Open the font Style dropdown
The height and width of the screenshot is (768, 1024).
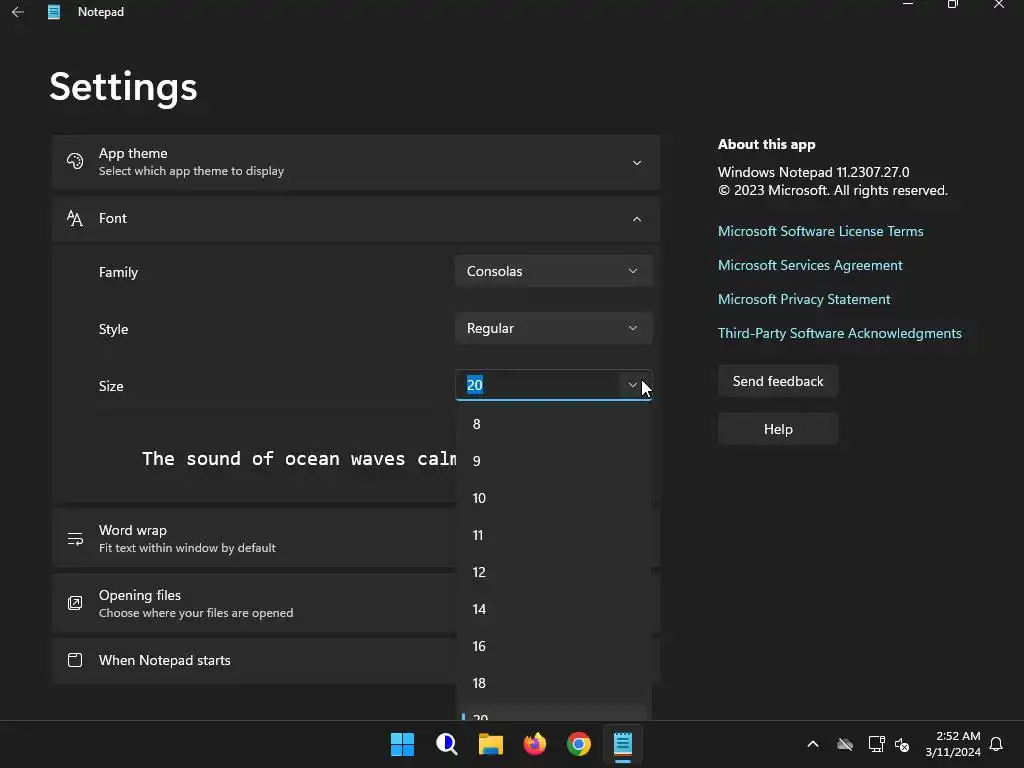pos(553,328)
